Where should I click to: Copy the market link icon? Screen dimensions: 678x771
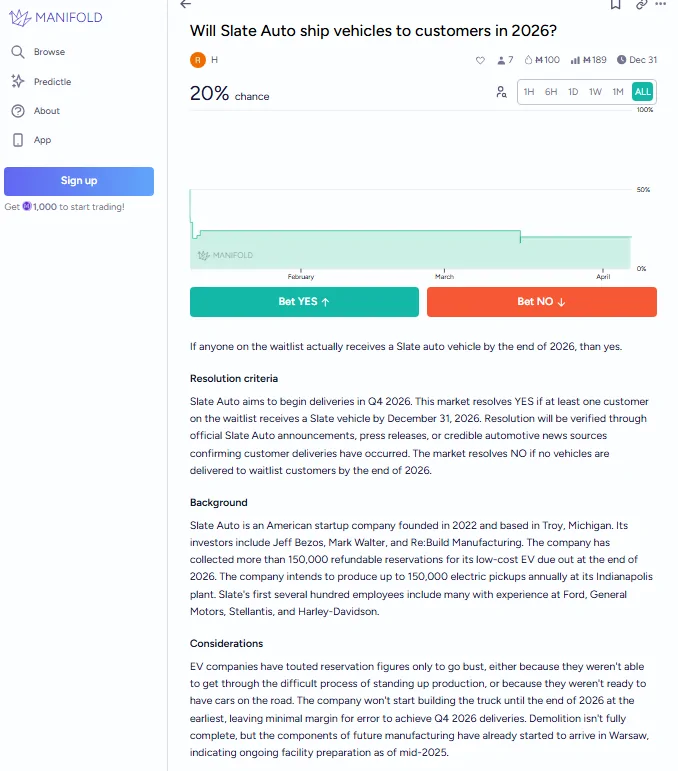(x=641, y=4)
